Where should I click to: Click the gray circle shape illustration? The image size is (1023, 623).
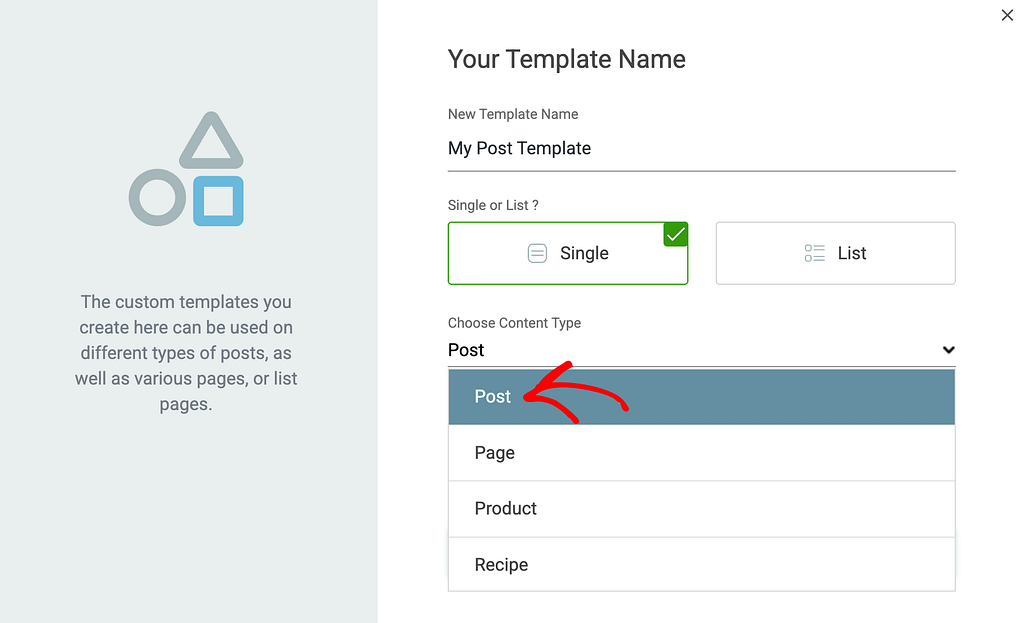click(x=157, y=197)
